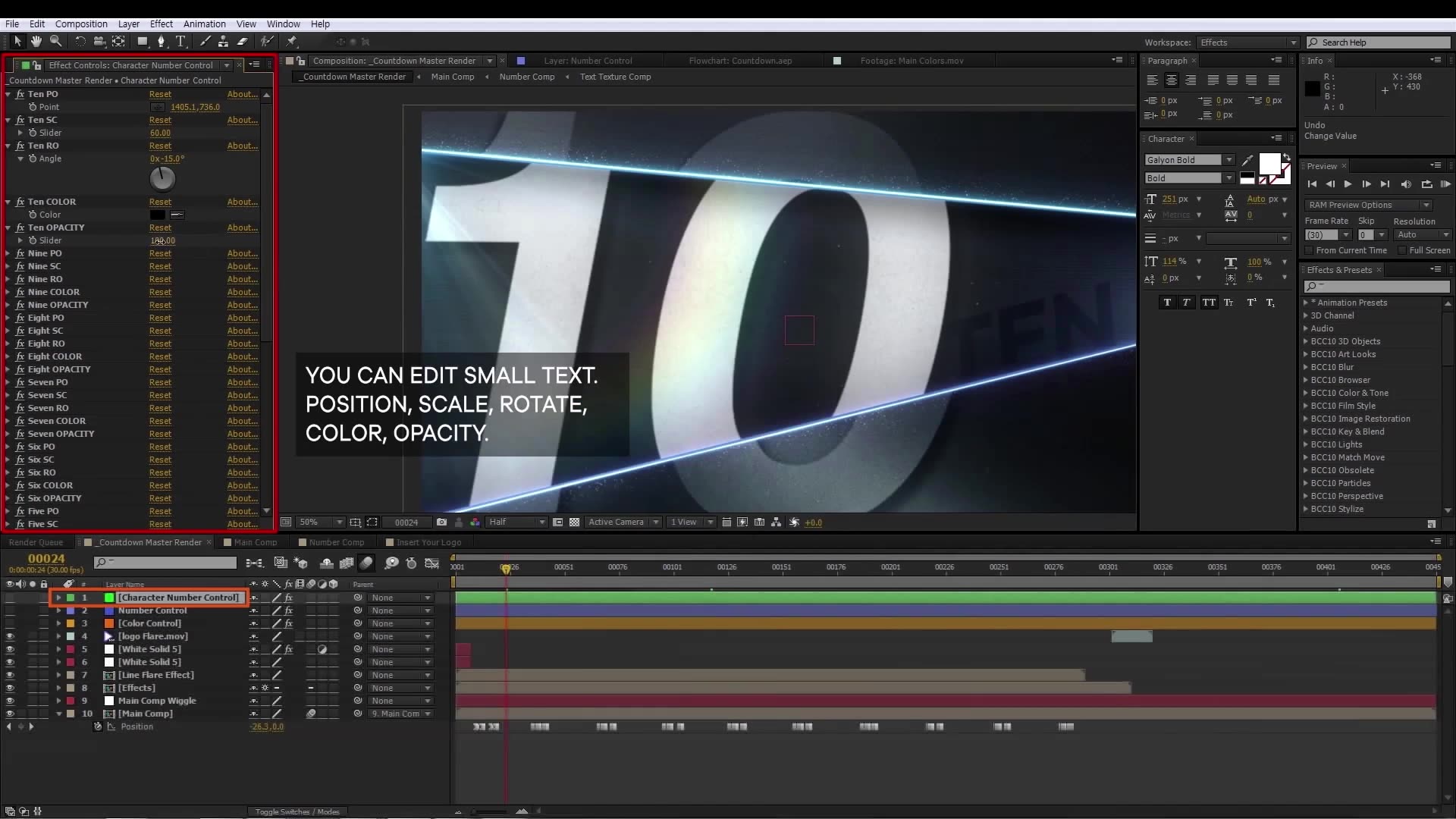Select the Brush tool
Viewport: 1456px width, 819px height.
(x=205, y=41)
